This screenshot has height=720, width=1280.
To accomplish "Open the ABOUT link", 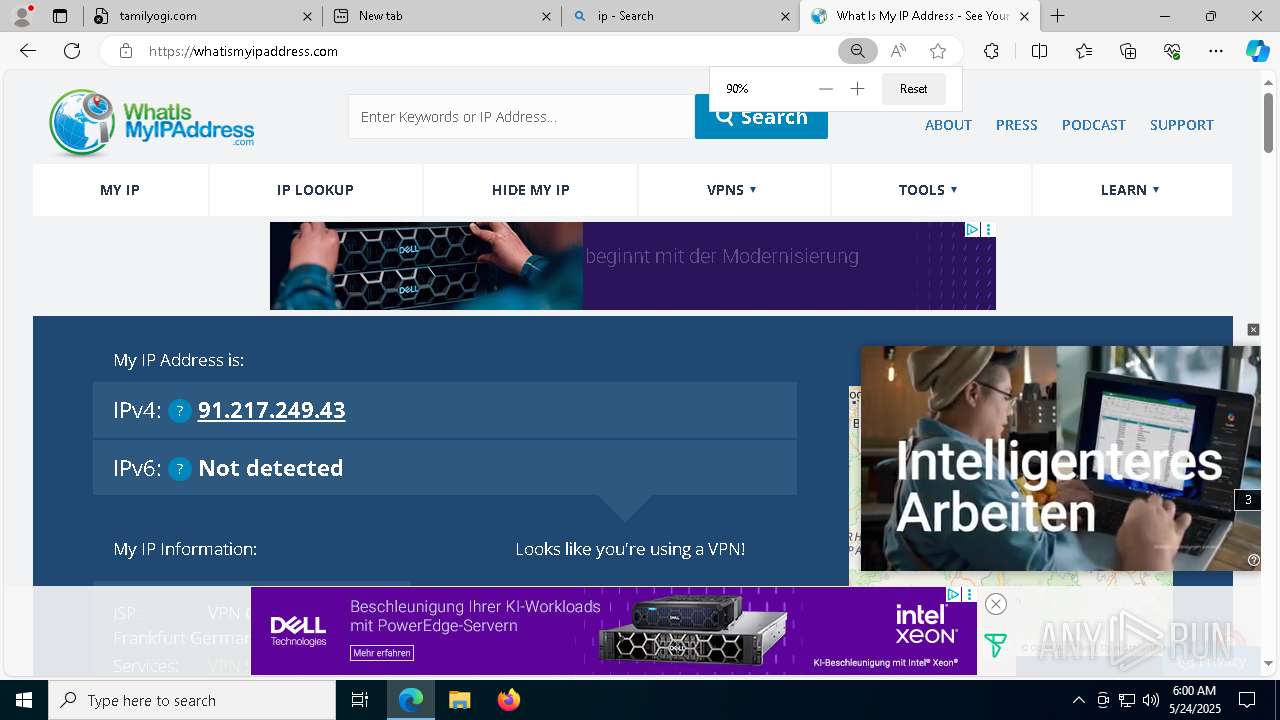I will [x=948, y=125].
